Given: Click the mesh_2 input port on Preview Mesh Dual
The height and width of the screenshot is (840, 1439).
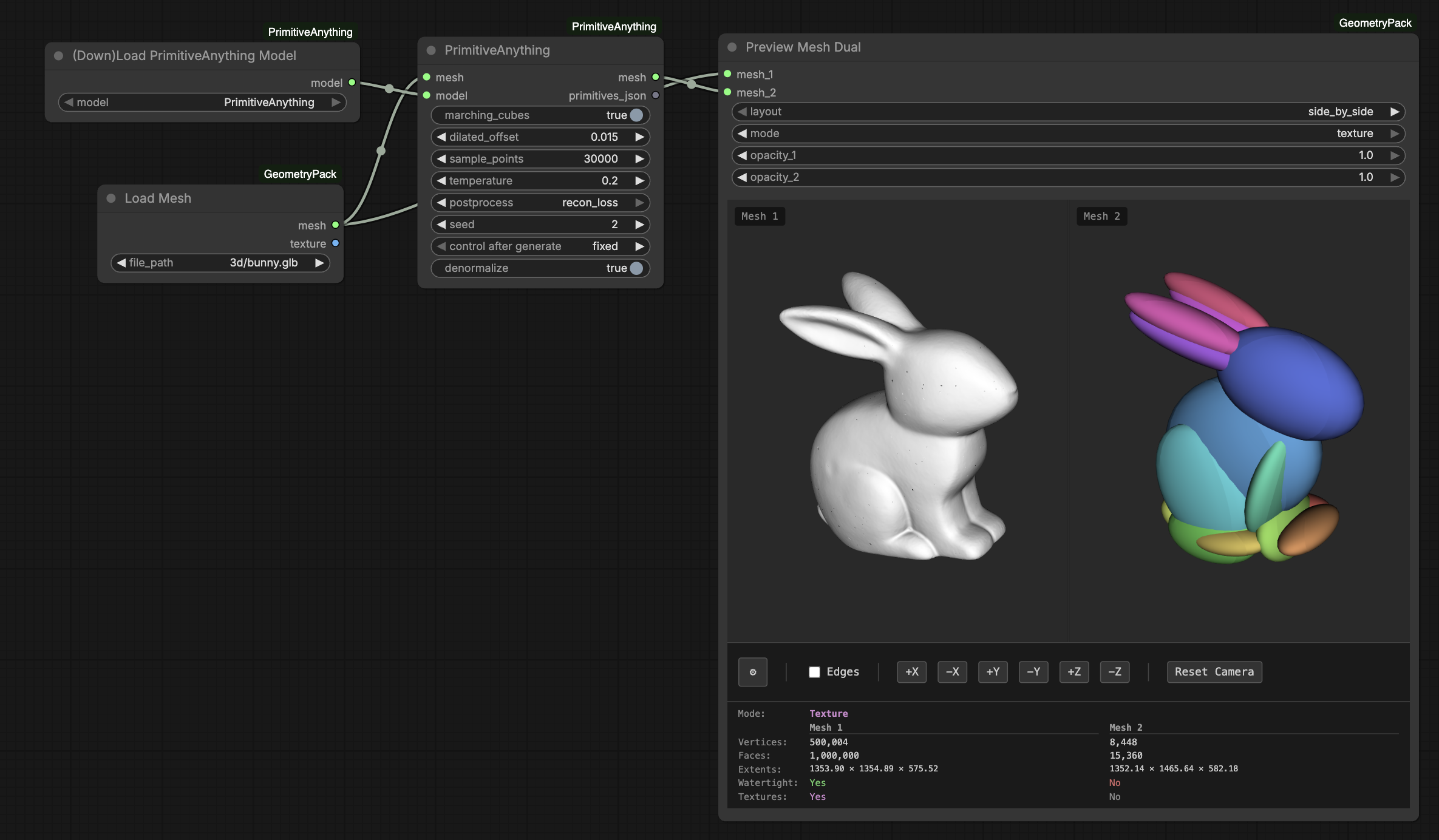Looking at the screenshot, I should tap(727, 92).
